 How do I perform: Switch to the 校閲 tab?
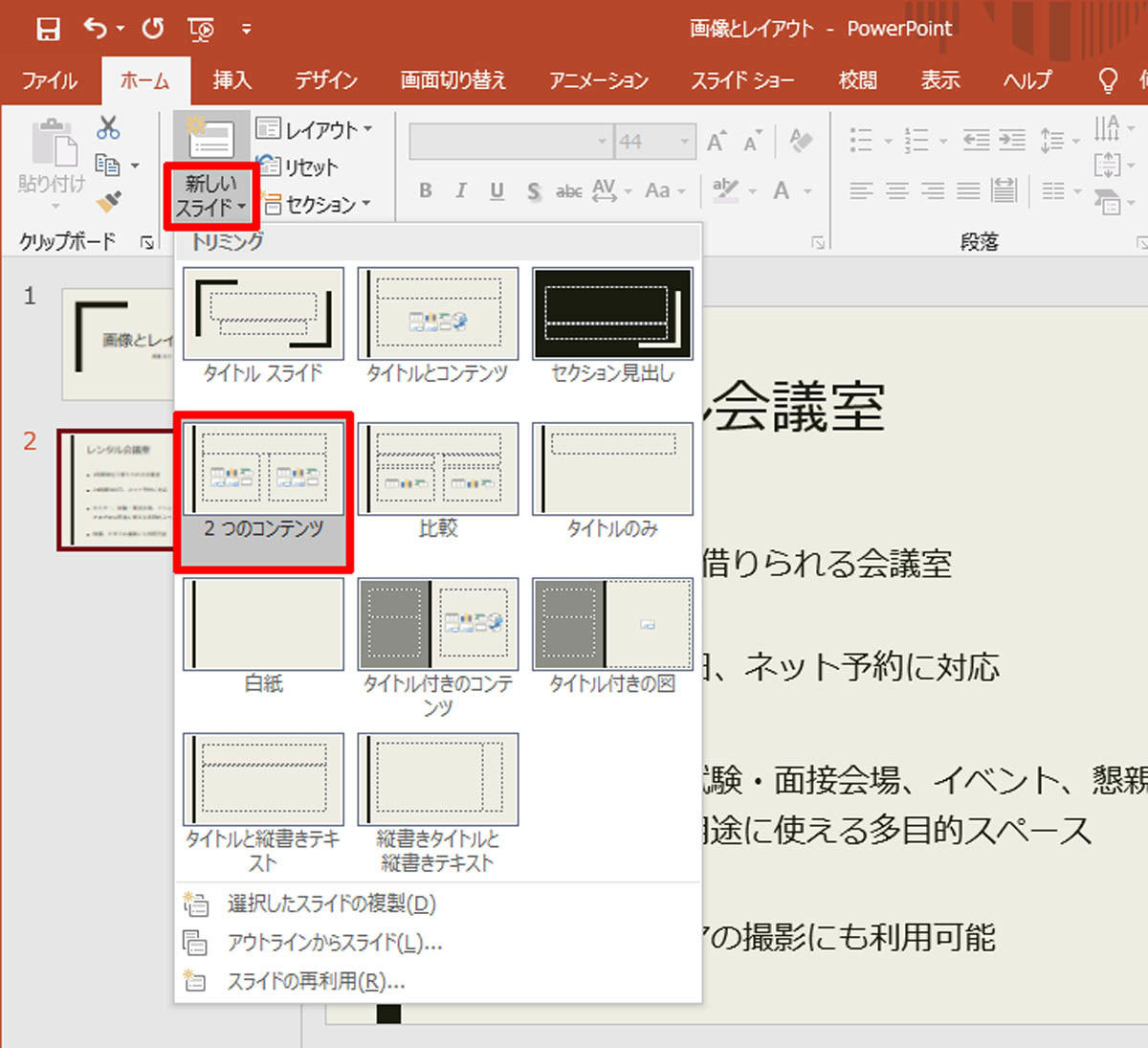(x=858, y=80)
